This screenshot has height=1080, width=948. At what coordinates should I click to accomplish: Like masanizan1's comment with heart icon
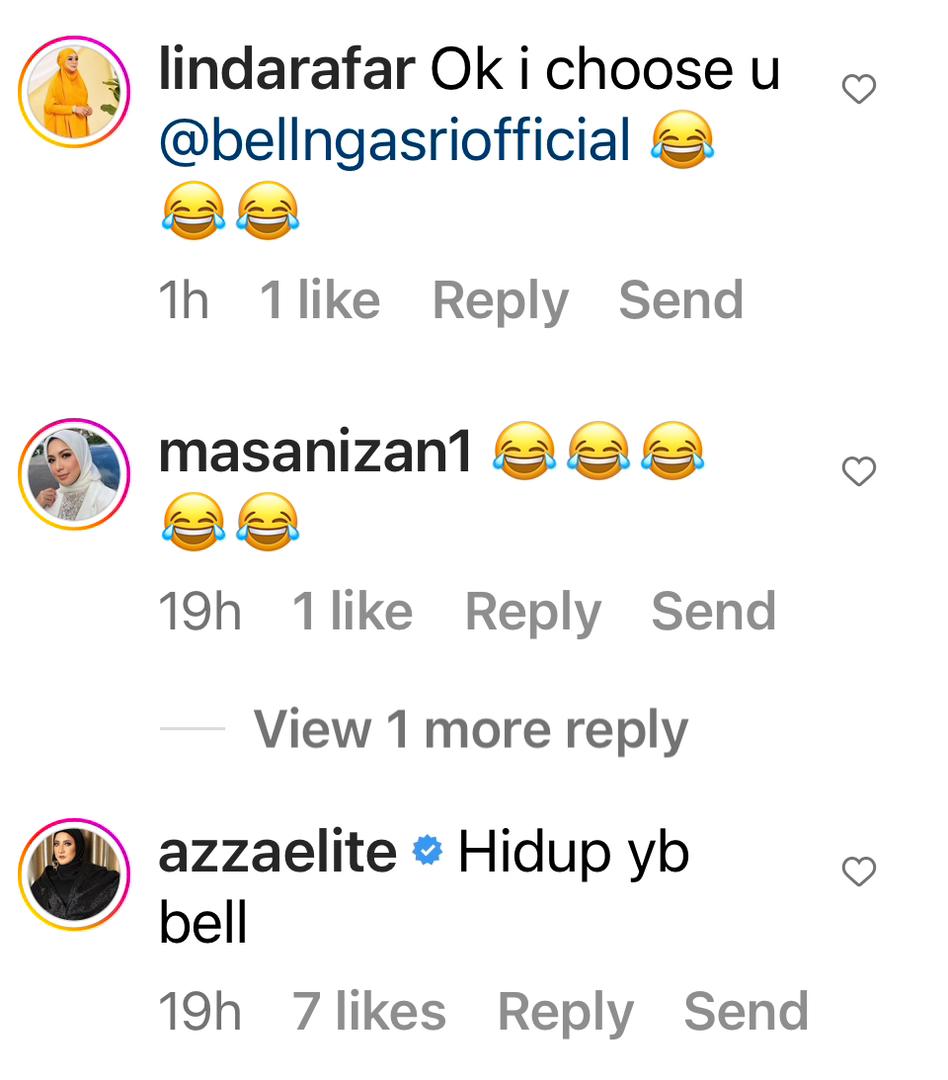pyautogui.click(x=858, y=471)
